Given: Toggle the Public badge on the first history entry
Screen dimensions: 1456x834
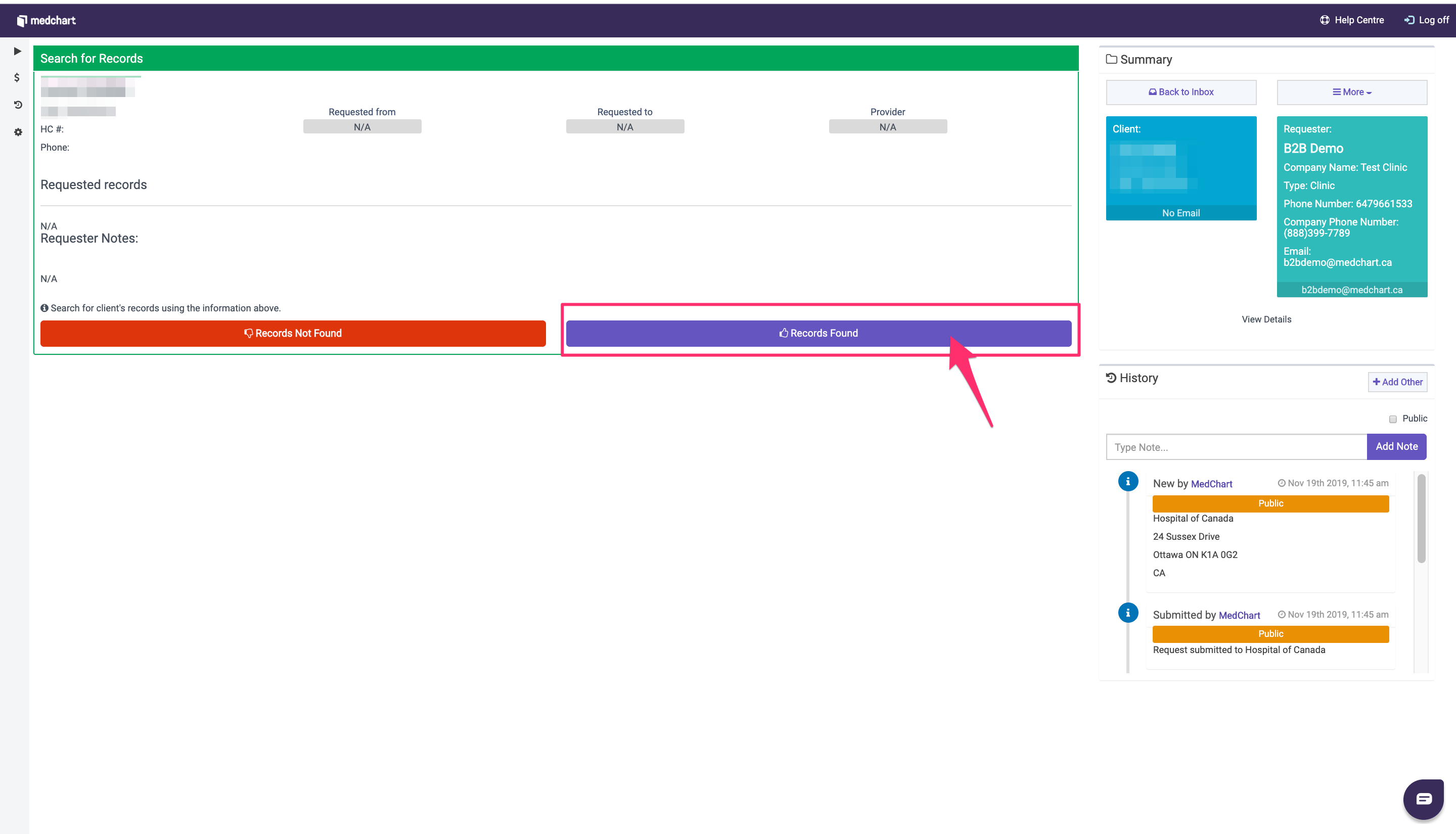Looking at the screenshot, I should (1270, 503).
